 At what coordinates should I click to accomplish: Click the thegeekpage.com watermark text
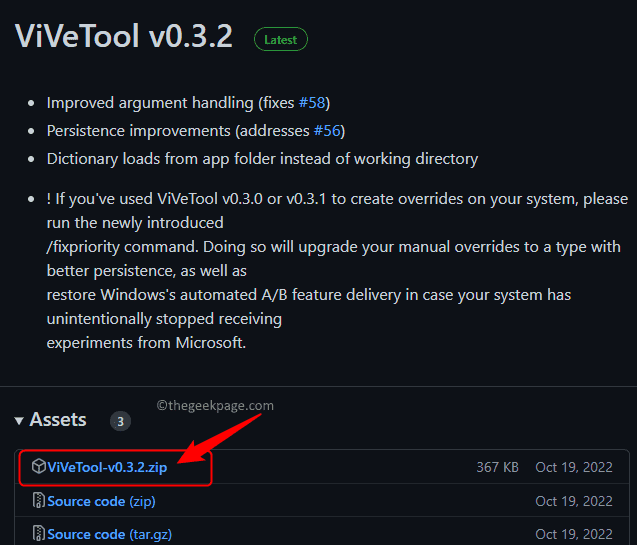pyautogui.click(x=215, y=405)
